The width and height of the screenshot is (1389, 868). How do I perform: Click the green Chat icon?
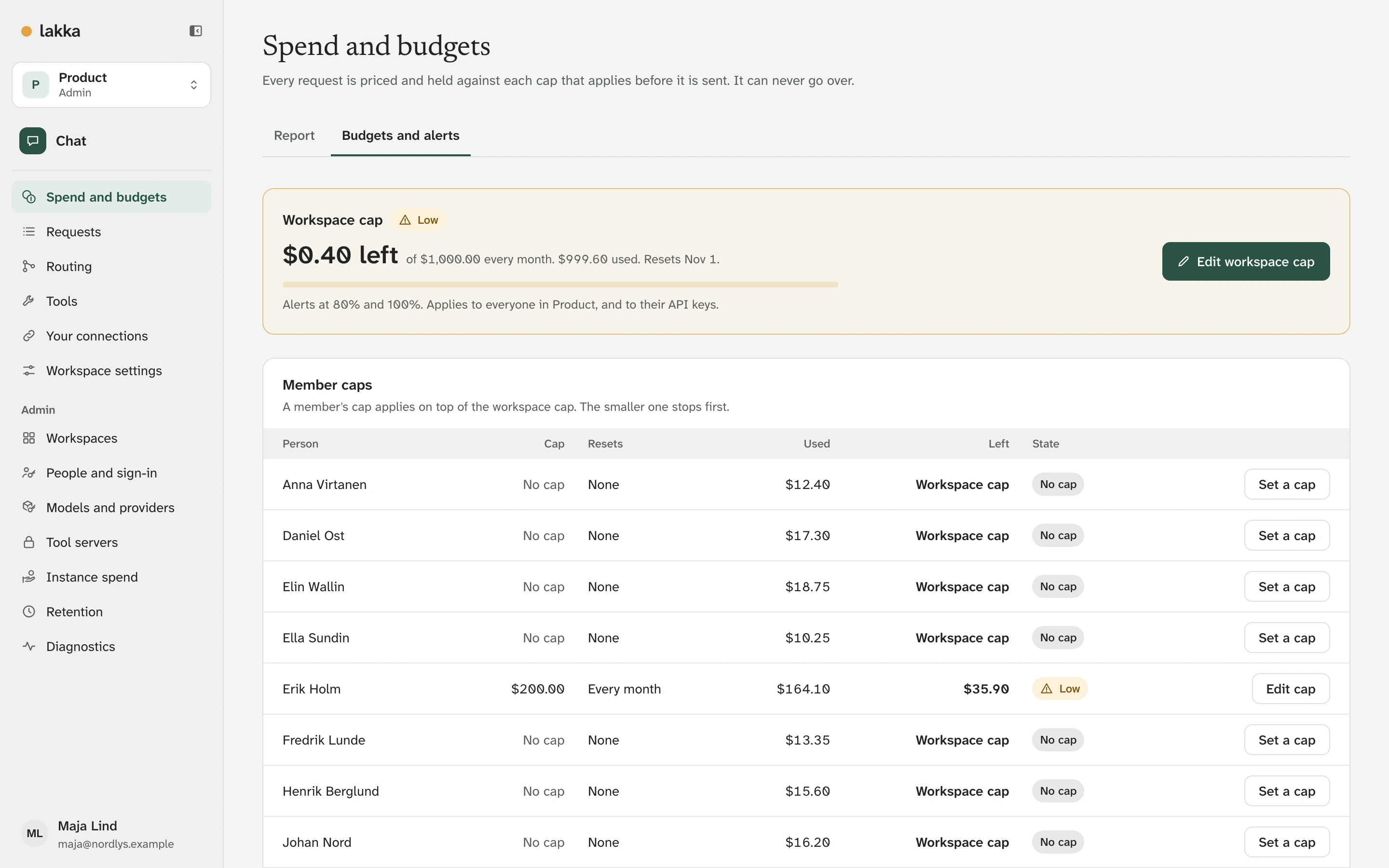(33, 141)
